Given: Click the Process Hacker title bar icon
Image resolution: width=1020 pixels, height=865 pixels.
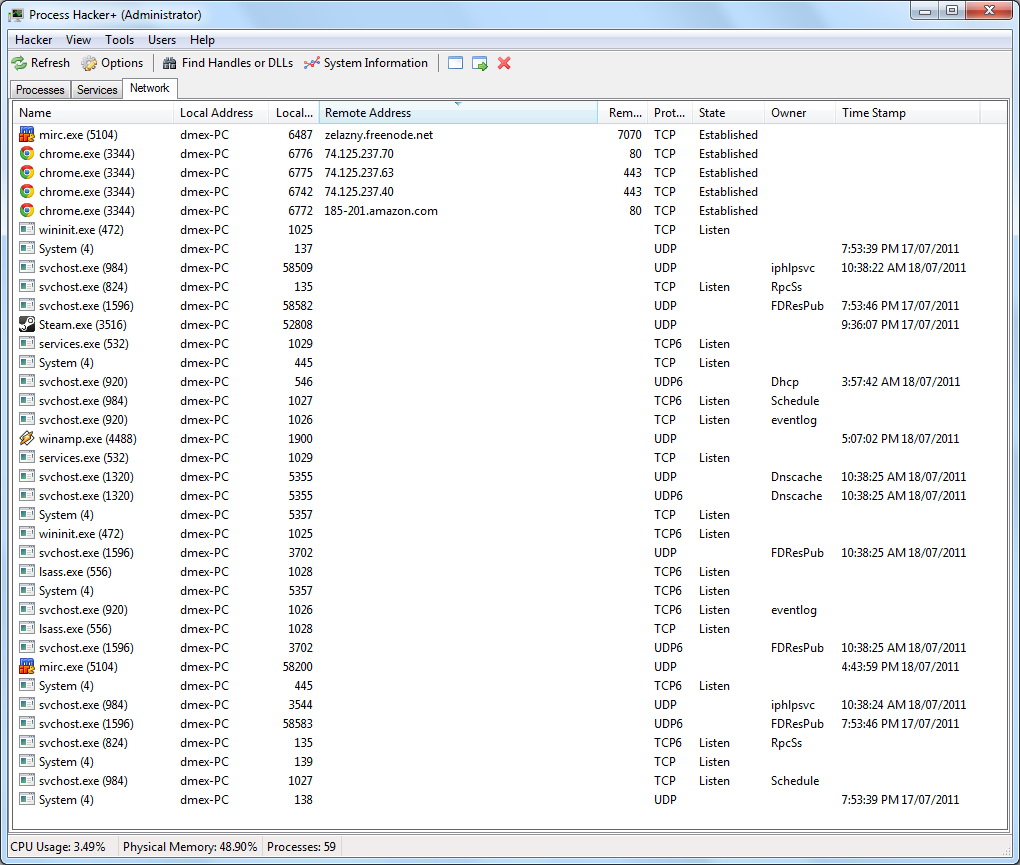Looking at the screenshot, I should pos(16,14).
